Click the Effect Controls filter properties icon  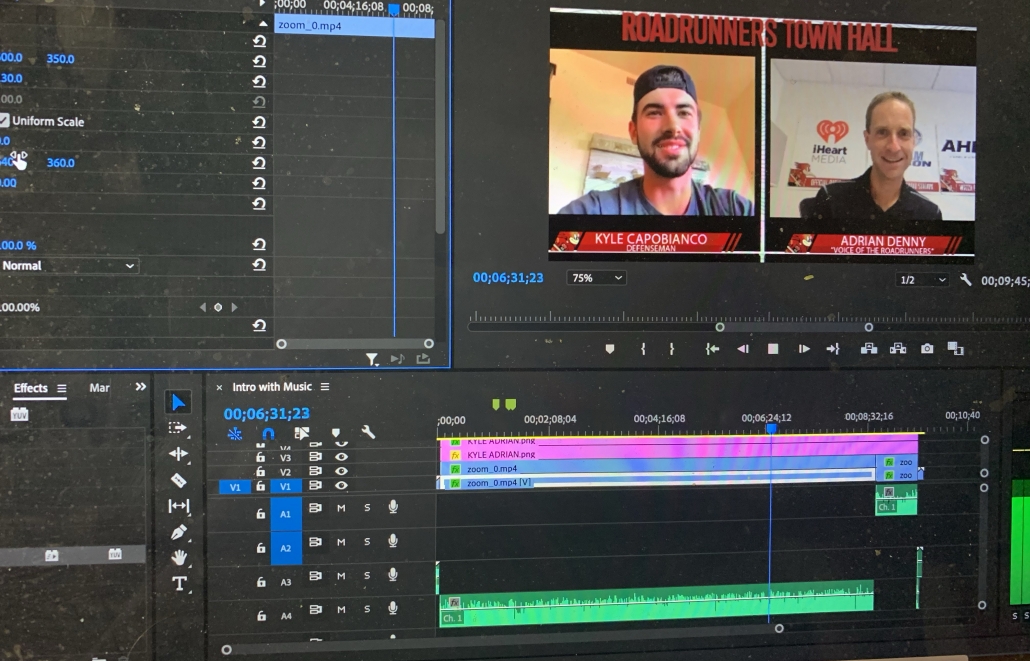point(372,359)
